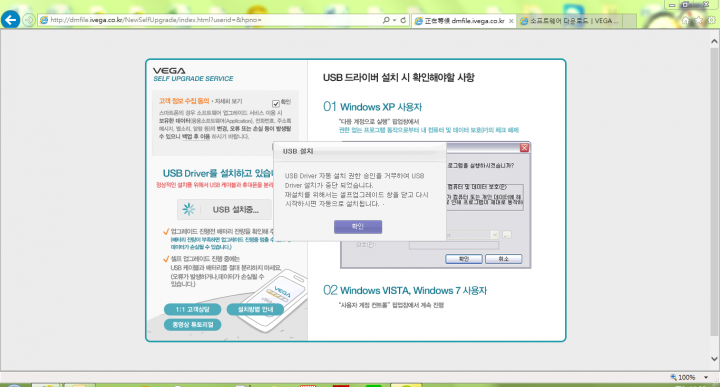Open the address bar search dropdown arrow
Image resolution: width=720 pixels, height=387 pixels.
(394, 20)
